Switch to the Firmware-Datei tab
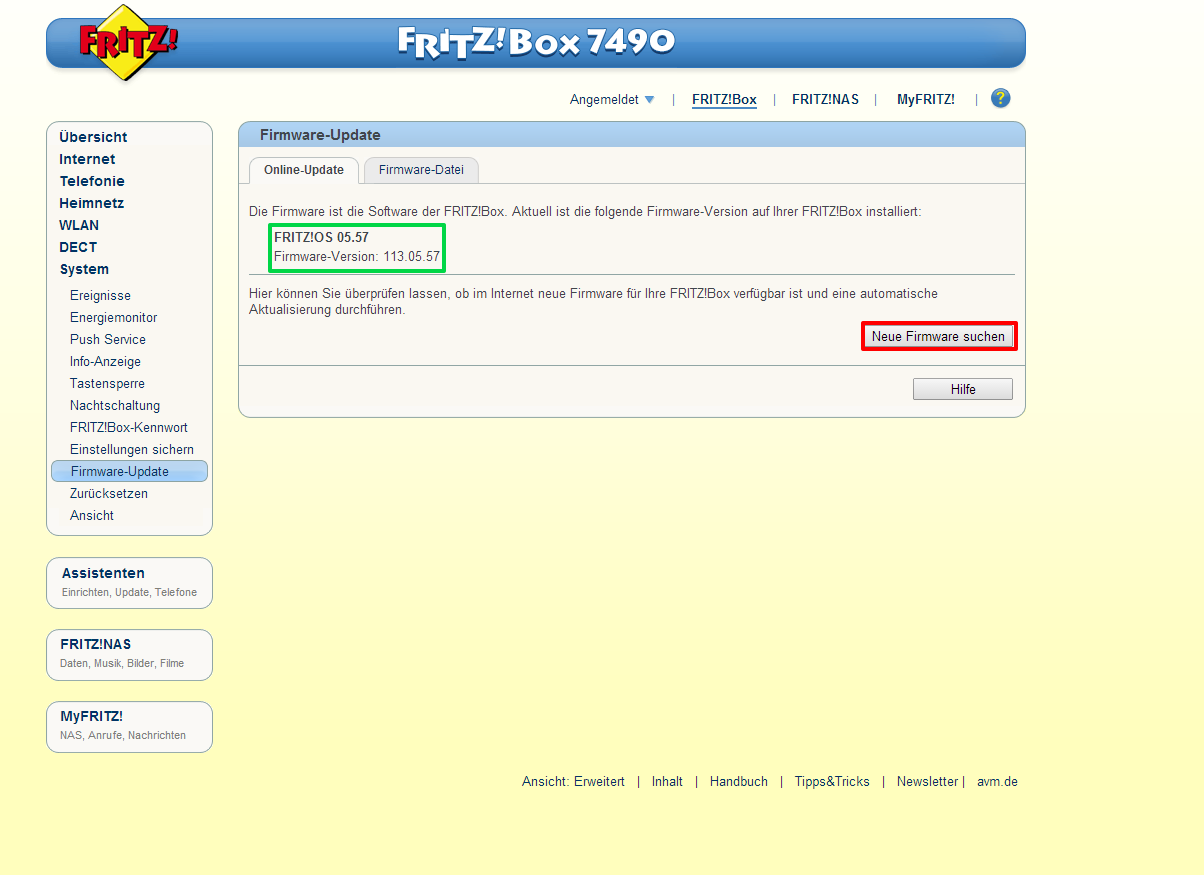Viewport: 1204px width, 875px height. (421, 170)
